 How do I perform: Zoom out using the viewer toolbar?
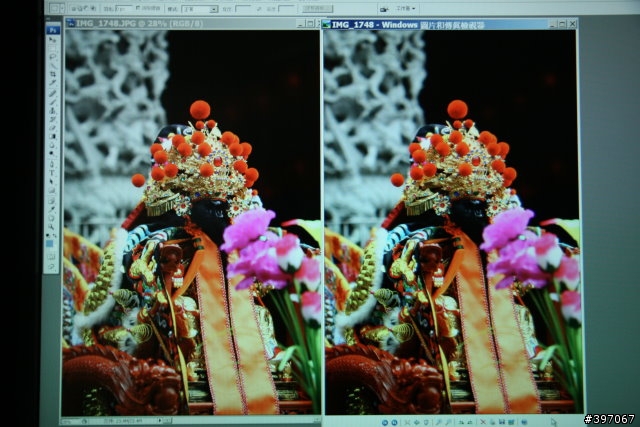[x=447, y=422]
